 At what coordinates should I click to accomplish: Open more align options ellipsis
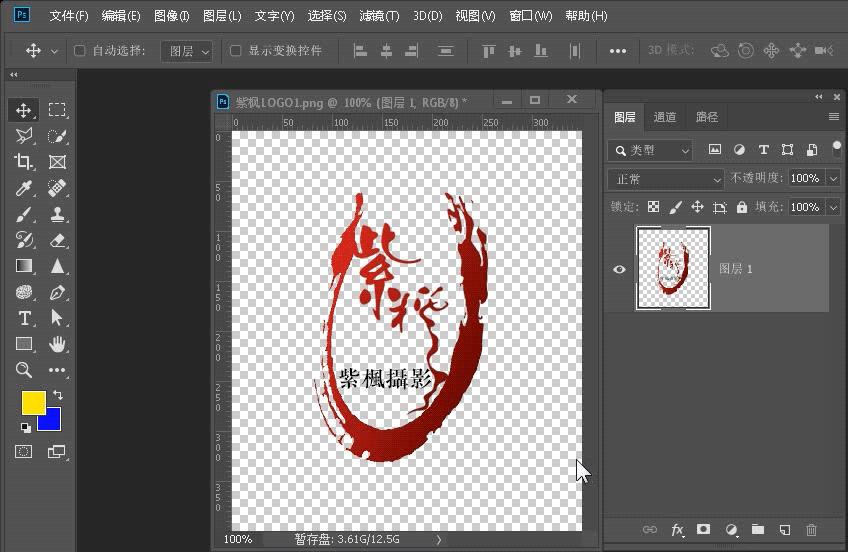tap(618, 51)
